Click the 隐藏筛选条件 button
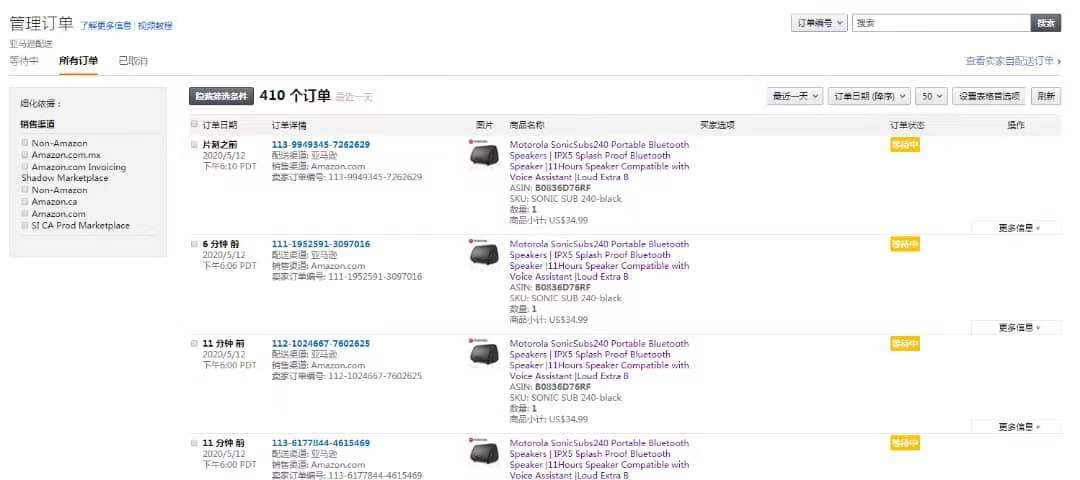 click(x=221, y=96)
